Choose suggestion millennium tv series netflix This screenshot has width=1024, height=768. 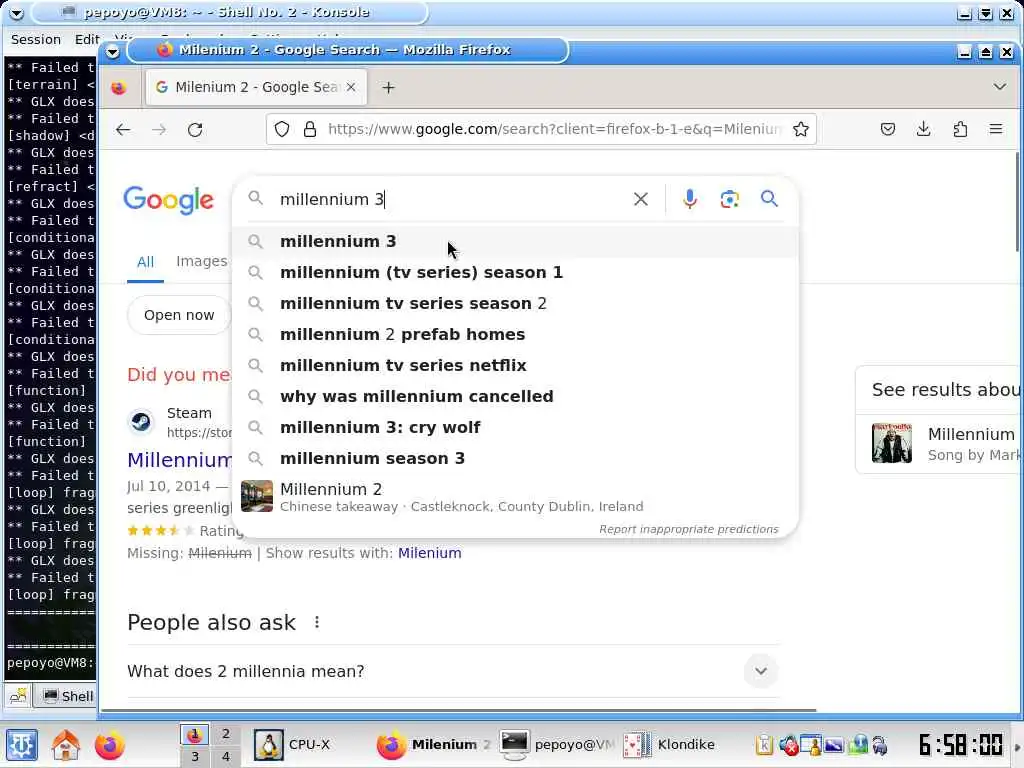click(x=515, y=366)
